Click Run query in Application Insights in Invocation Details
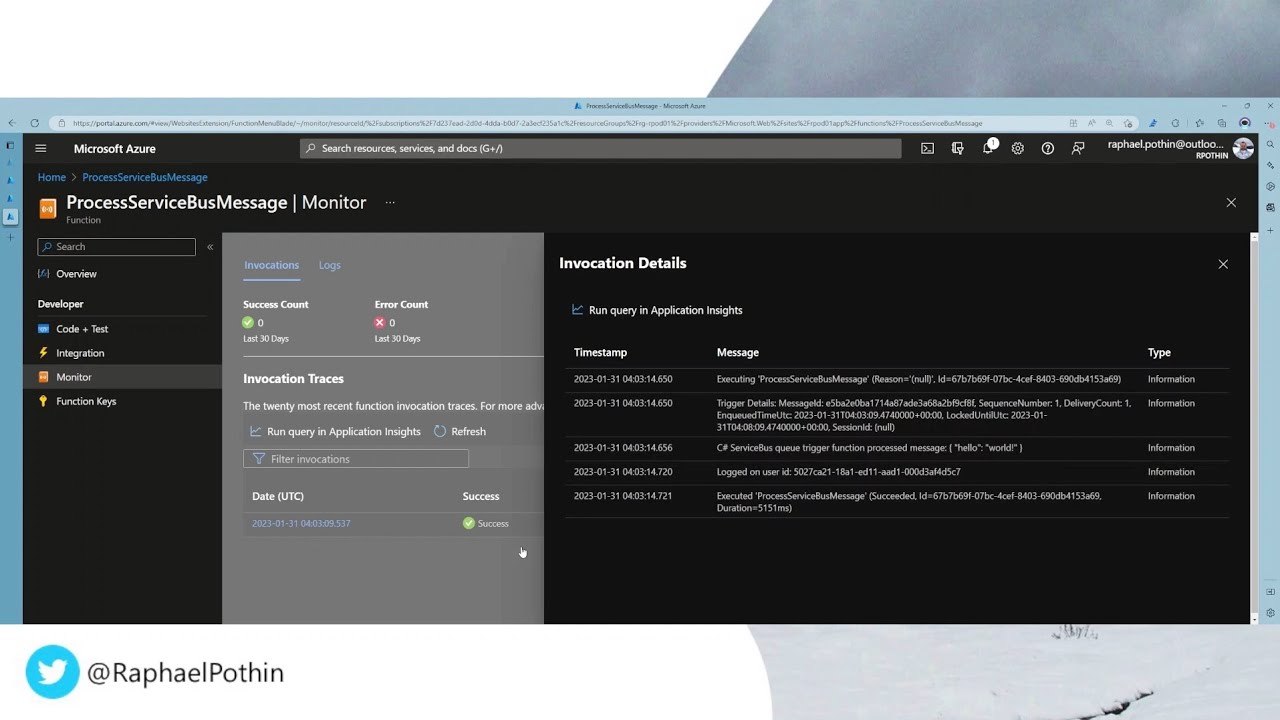This screenshot has height=720, width=1280. [657, 310]
